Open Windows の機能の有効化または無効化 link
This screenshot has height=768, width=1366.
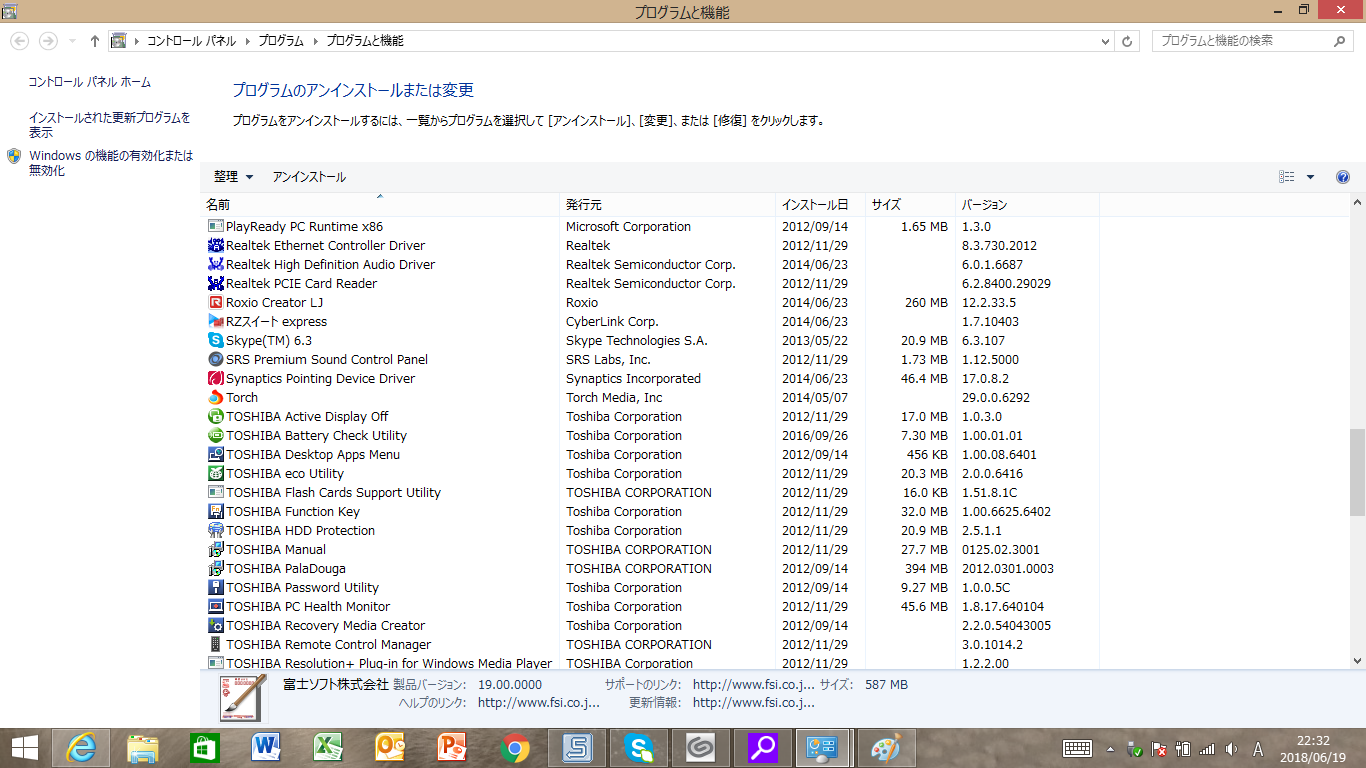110,163
